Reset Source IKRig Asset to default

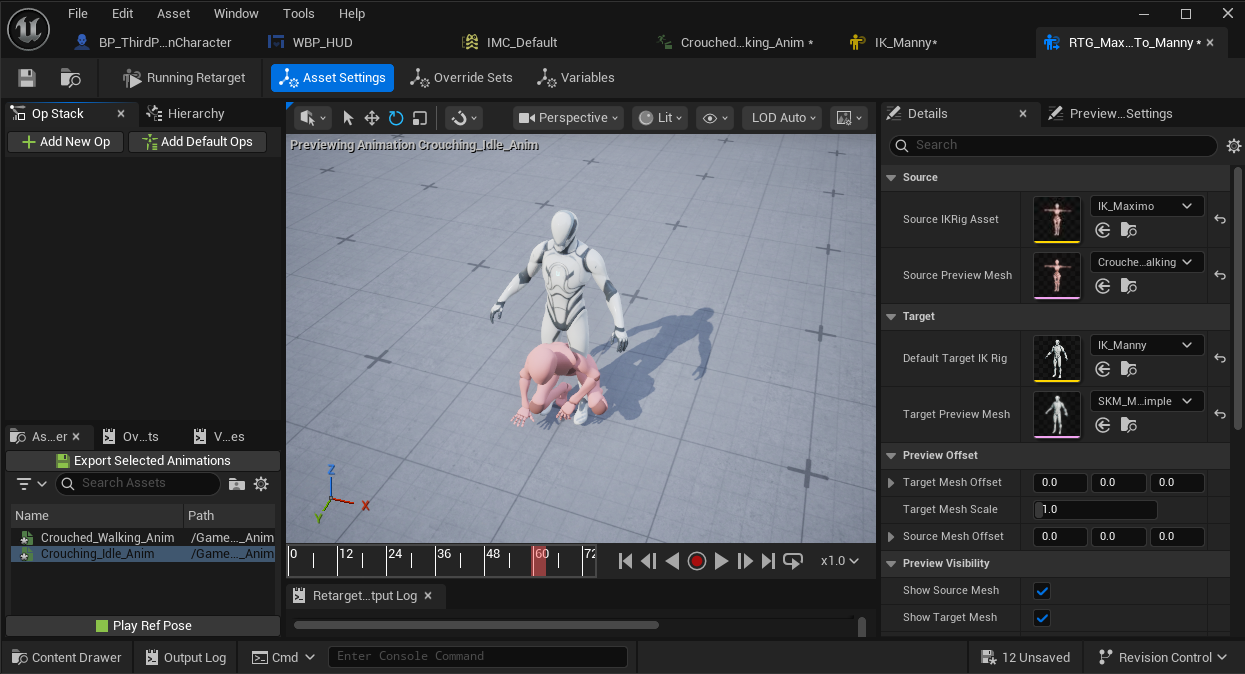click(1220, 220)
